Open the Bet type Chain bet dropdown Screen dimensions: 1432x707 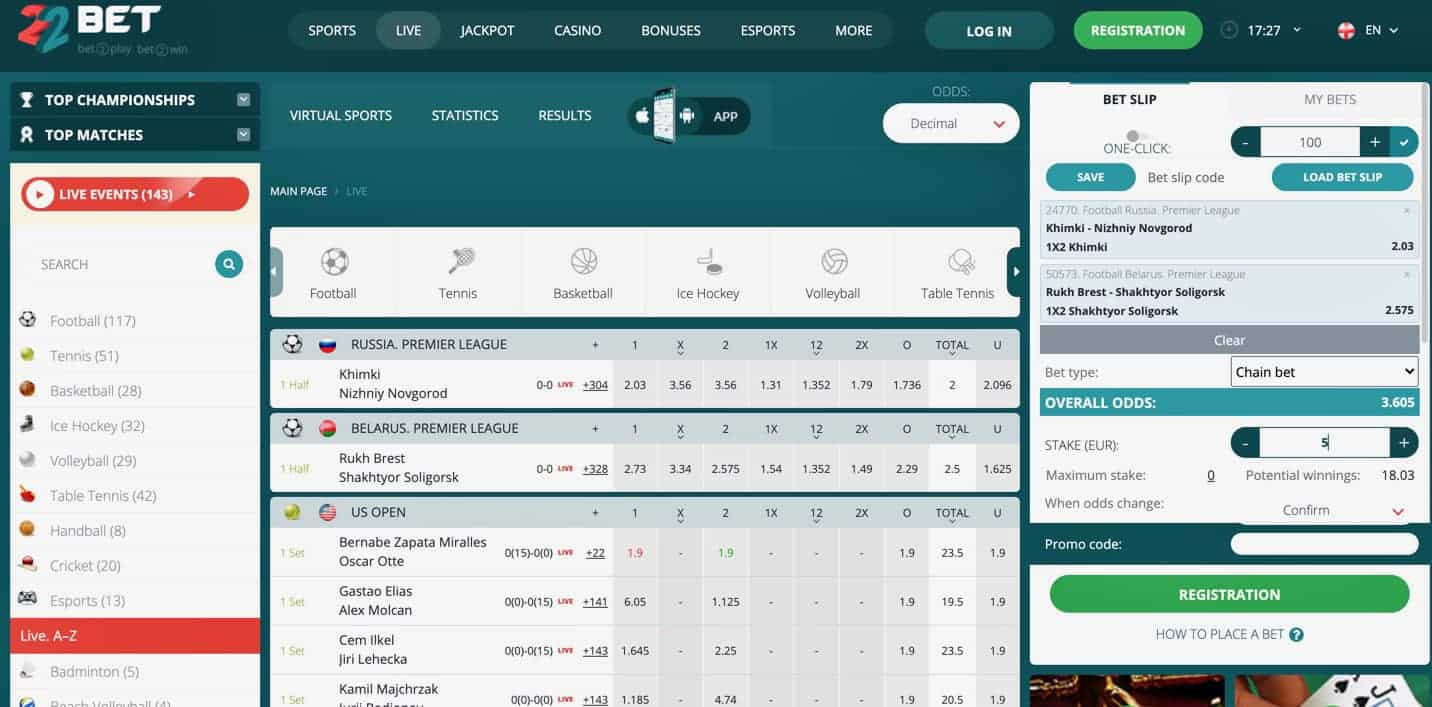pos(1324,372)
